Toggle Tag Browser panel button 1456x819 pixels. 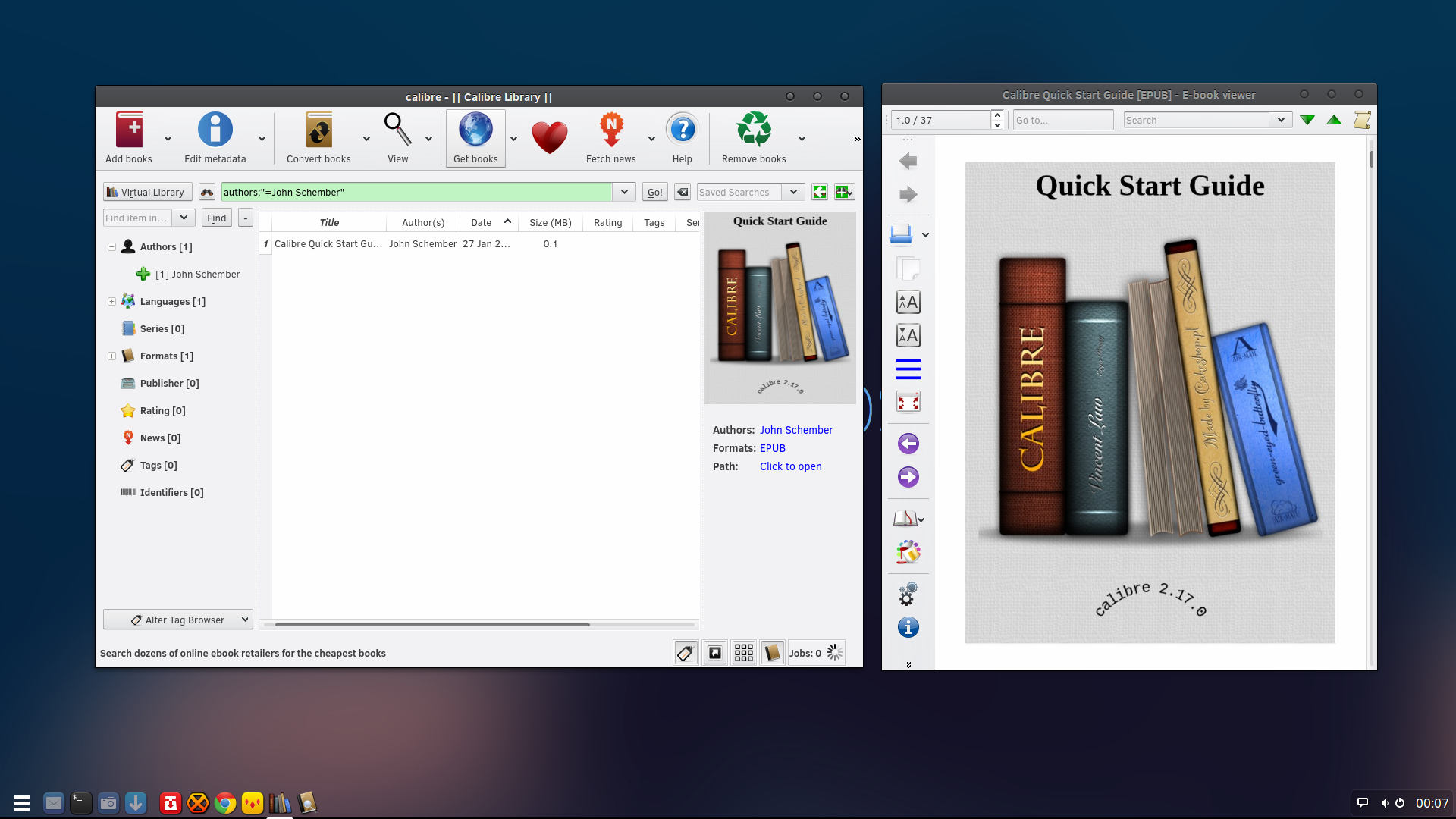coord(686,653)
